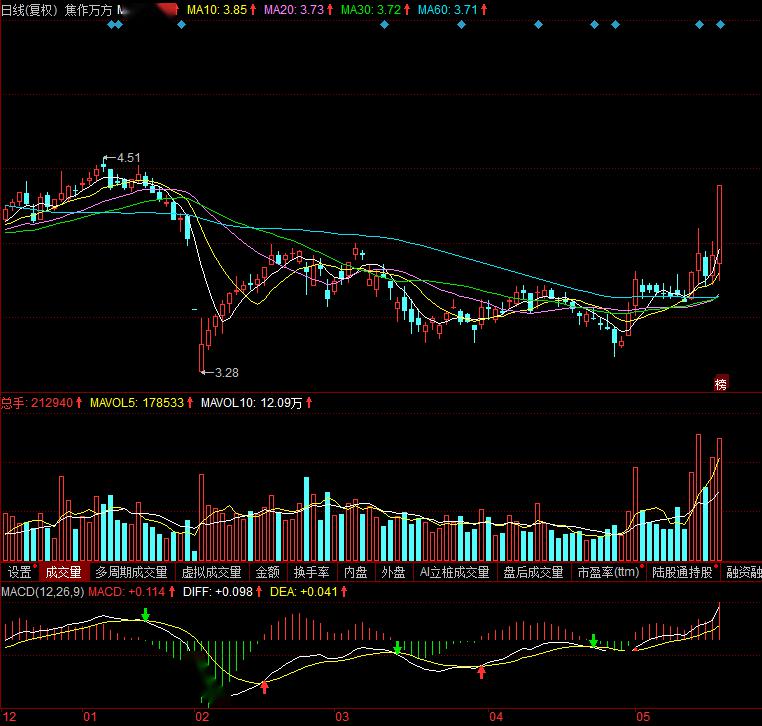Click the rightmost blue diamond event marker
Image resolution: width=762 pixels, height=726 pixels.
pyautogui.click(x=720, y=24)
